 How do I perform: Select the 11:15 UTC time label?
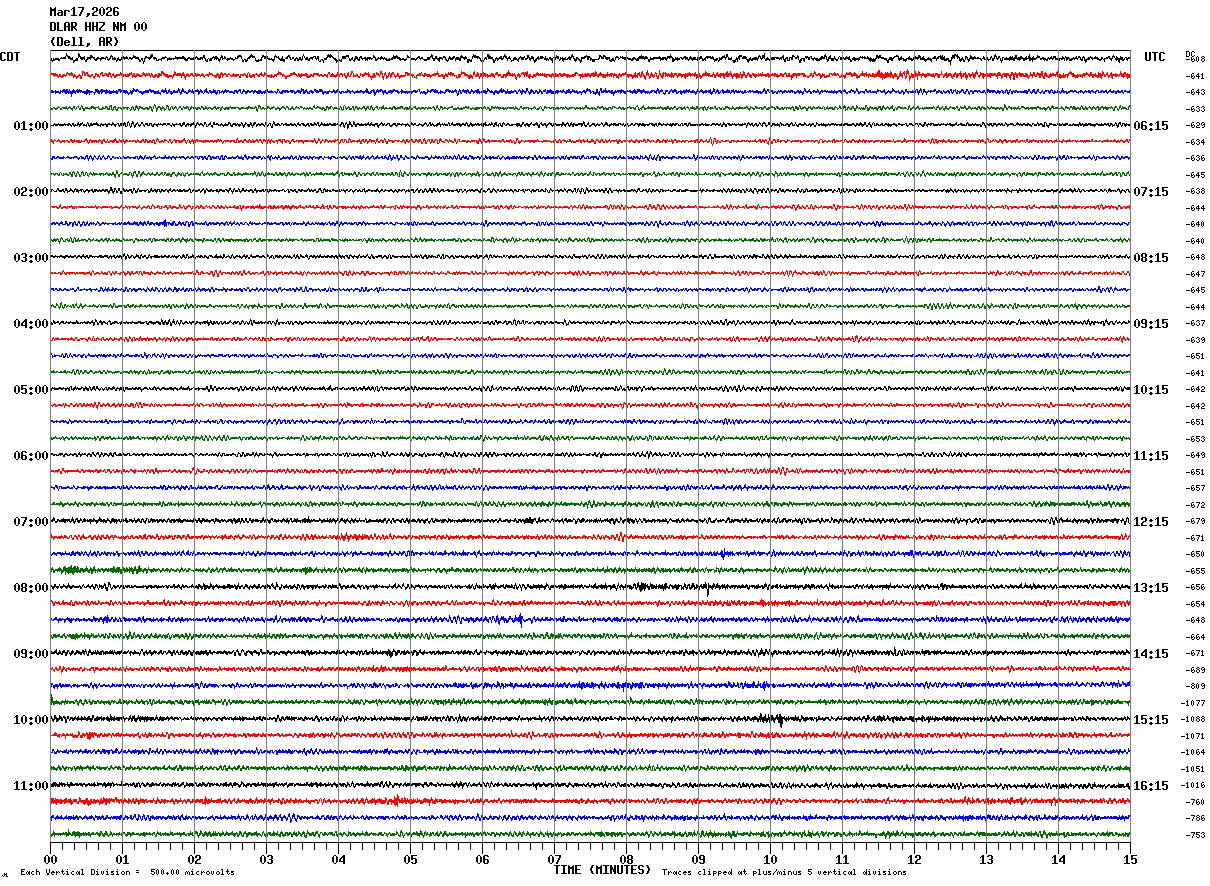(x=1151, y=456)
